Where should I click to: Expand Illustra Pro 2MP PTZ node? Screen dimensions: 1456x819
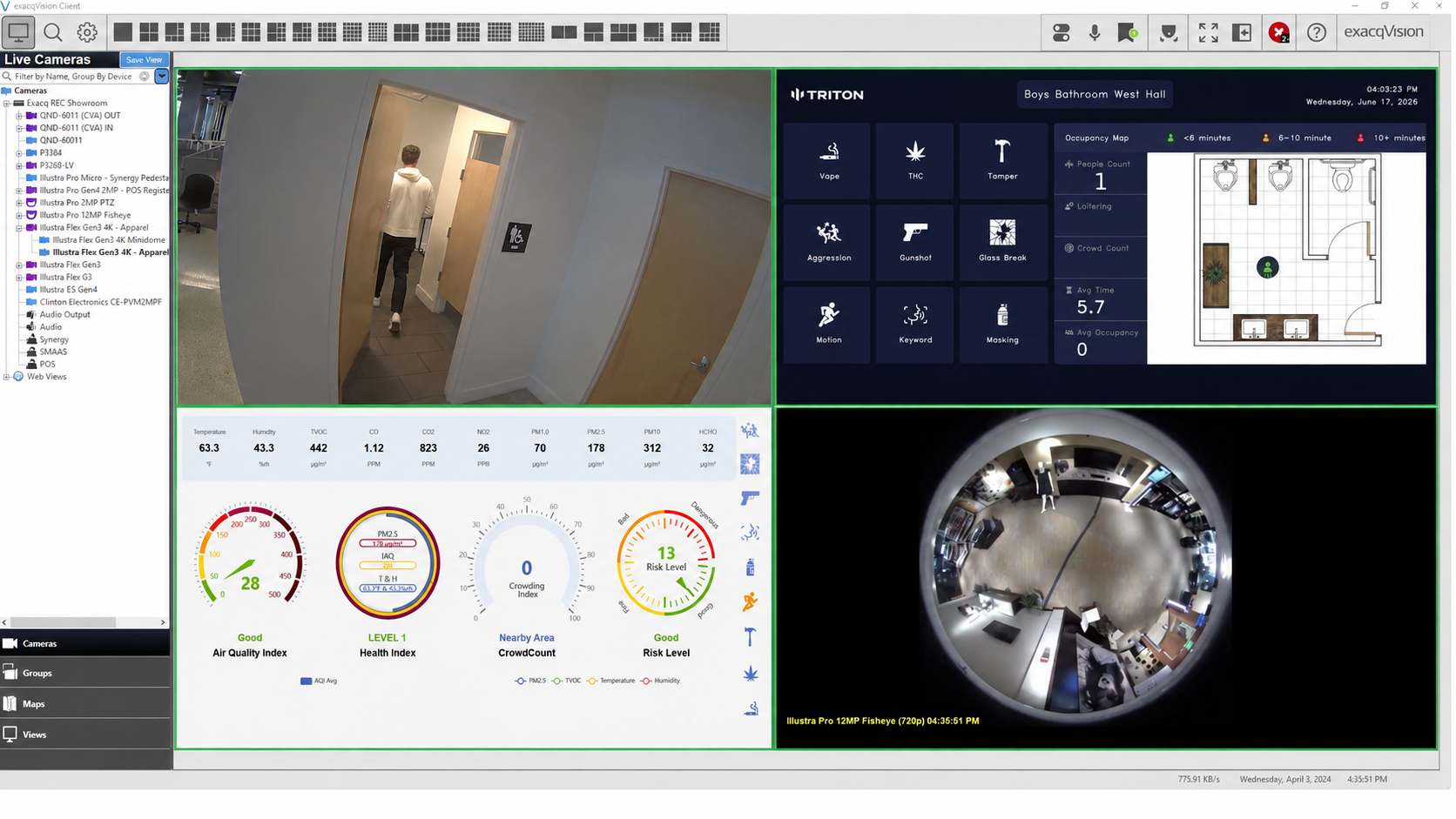(x=19, y=203)
